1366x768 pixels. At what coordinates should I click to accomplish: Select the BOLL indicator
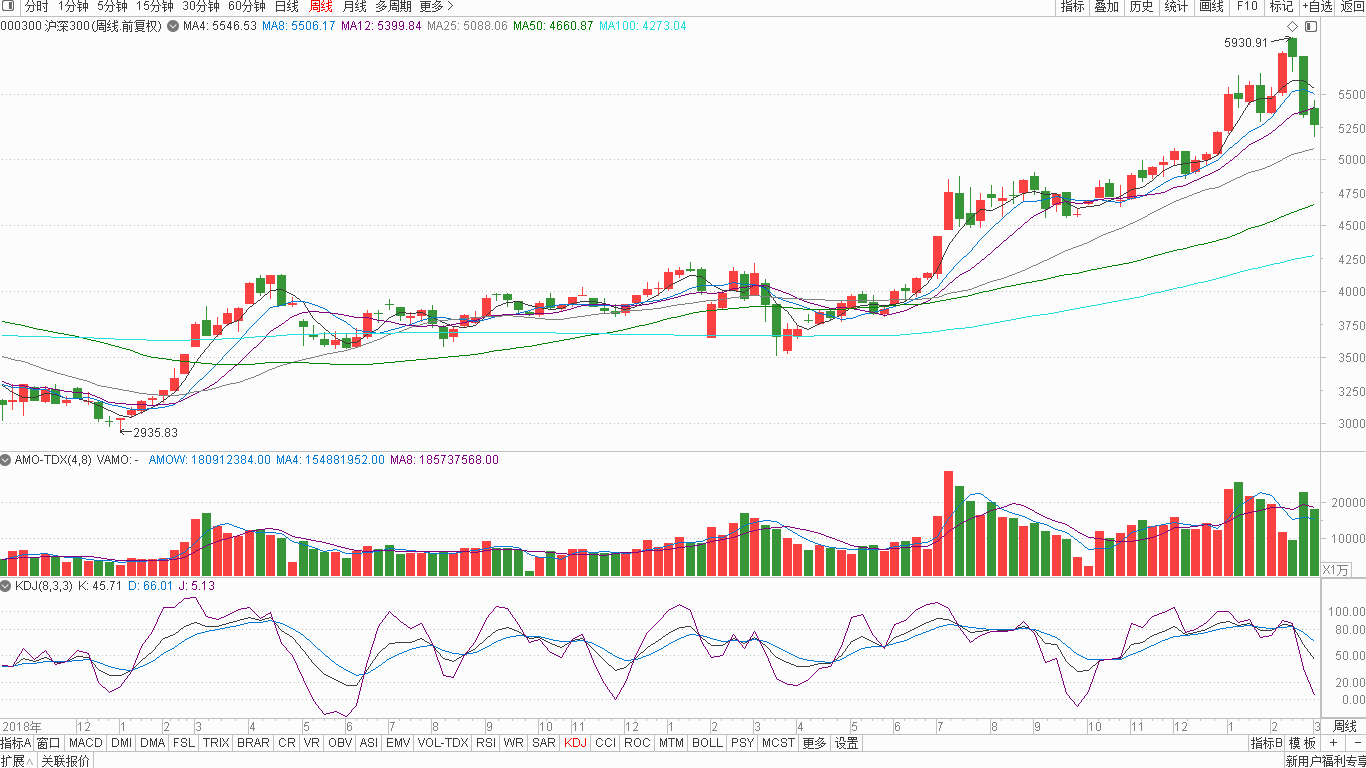coord(707,743)
